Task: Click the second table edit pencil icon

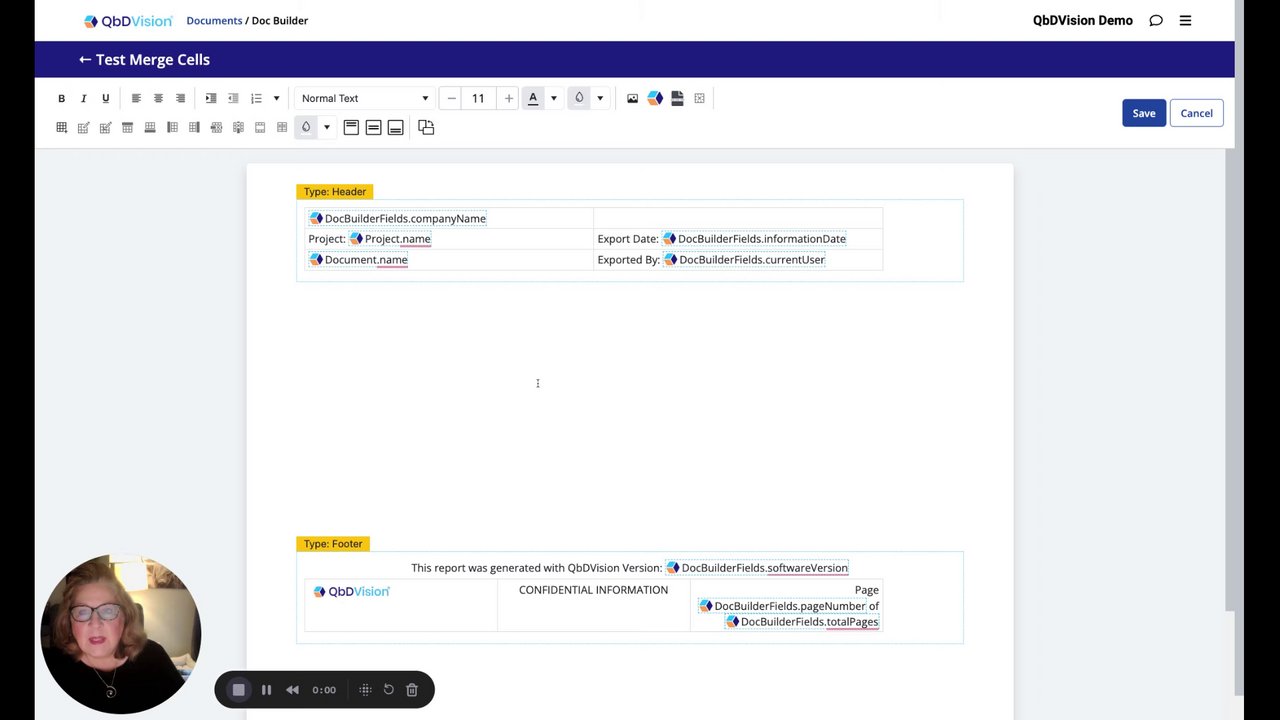Action: coord(105,127)
